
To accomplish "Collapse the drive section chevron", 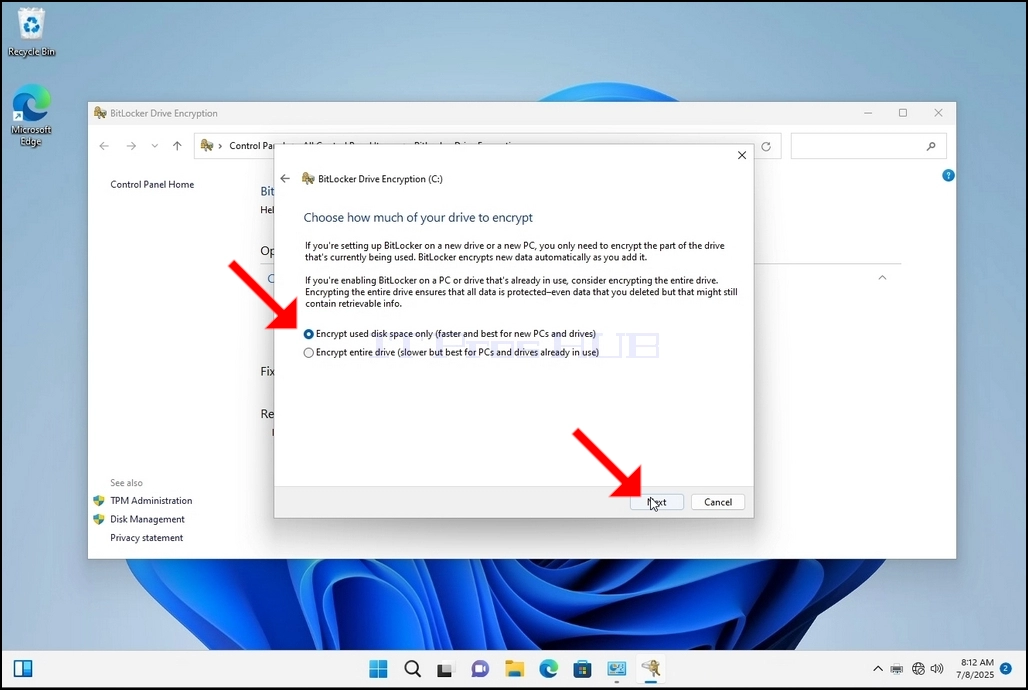I will click(882, 278).
